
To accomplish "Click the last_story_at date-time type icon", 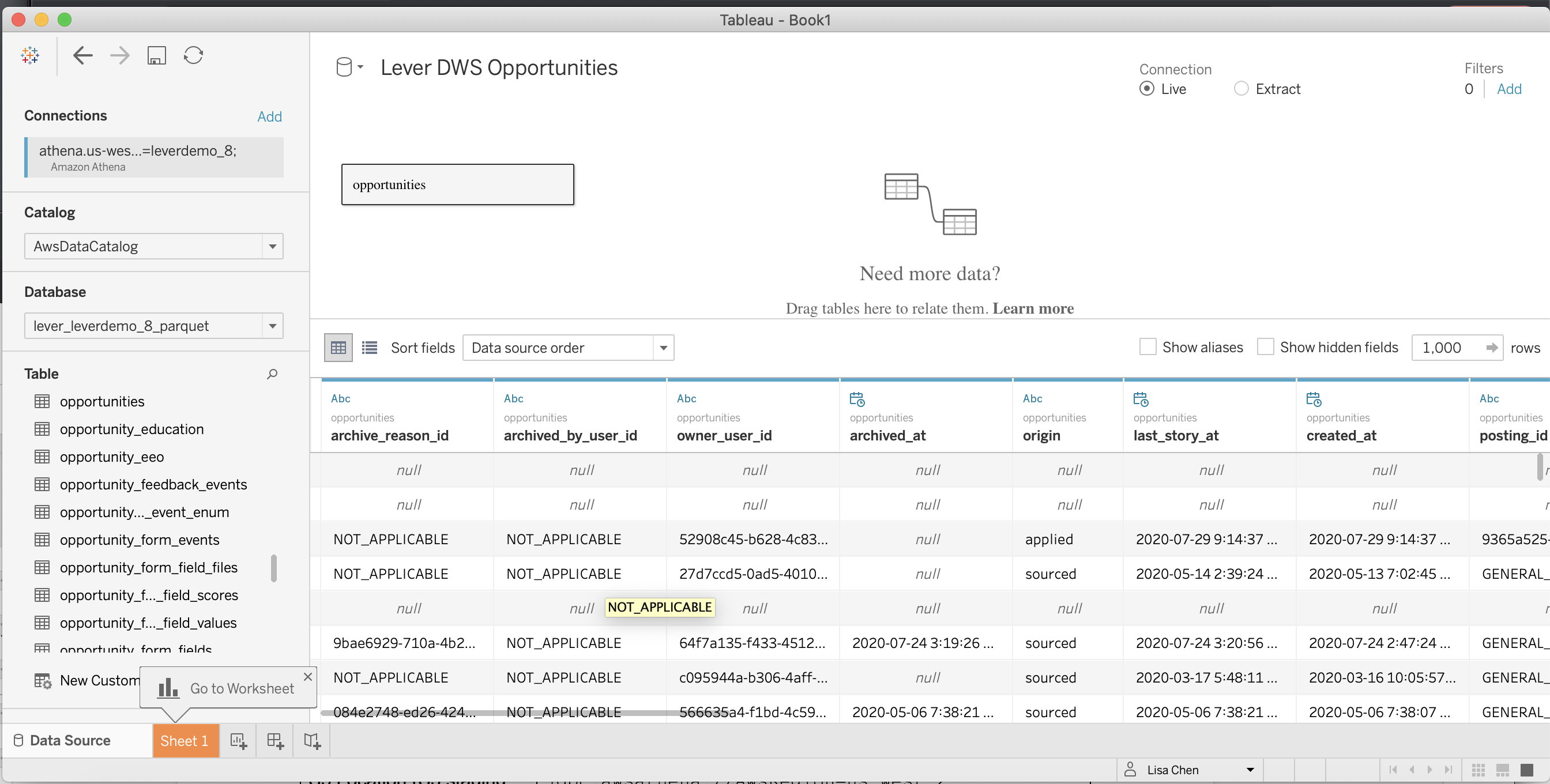I will click(x=1141, y=399).
